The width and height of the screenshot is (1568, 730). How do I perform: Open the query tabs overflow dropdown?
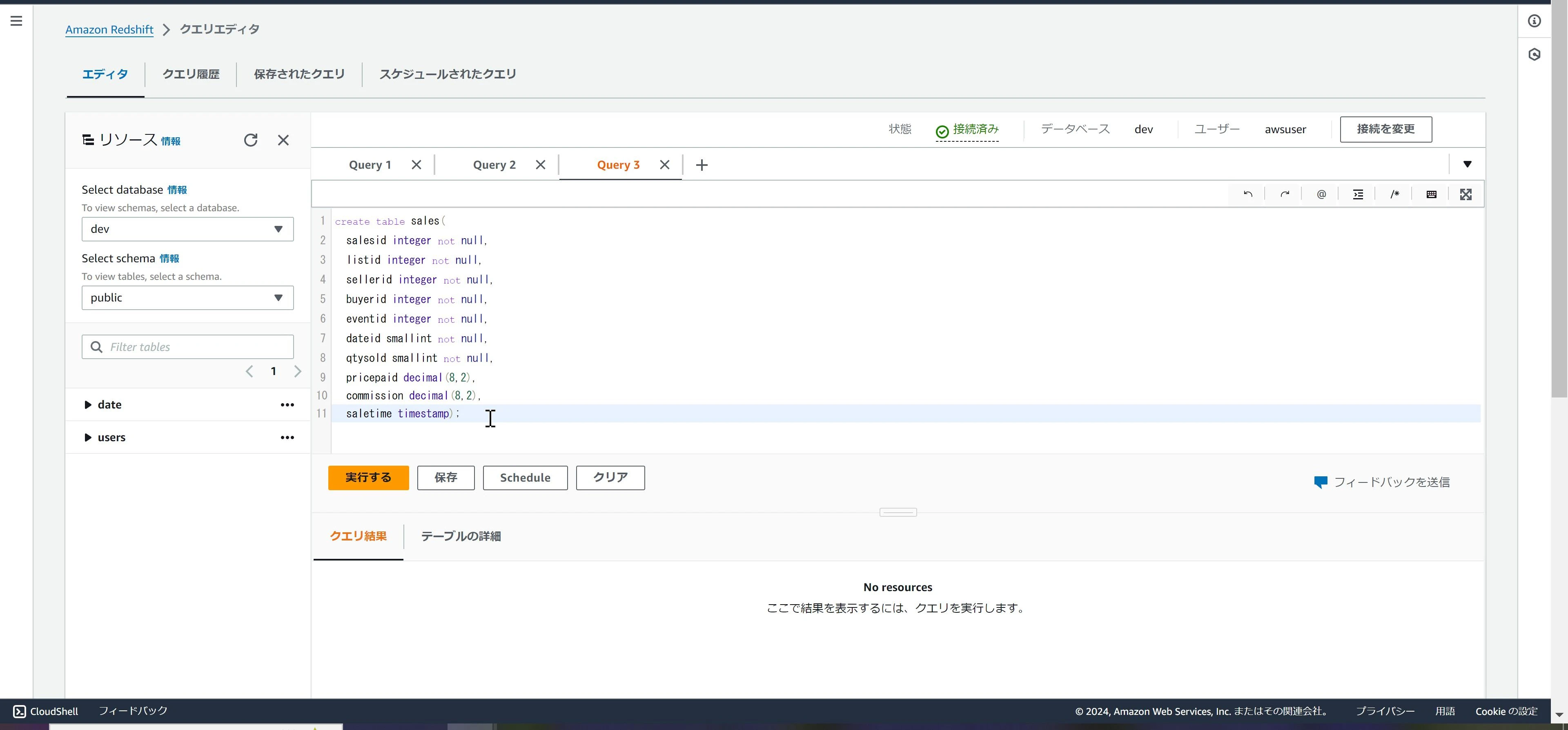coord(1467,164)
